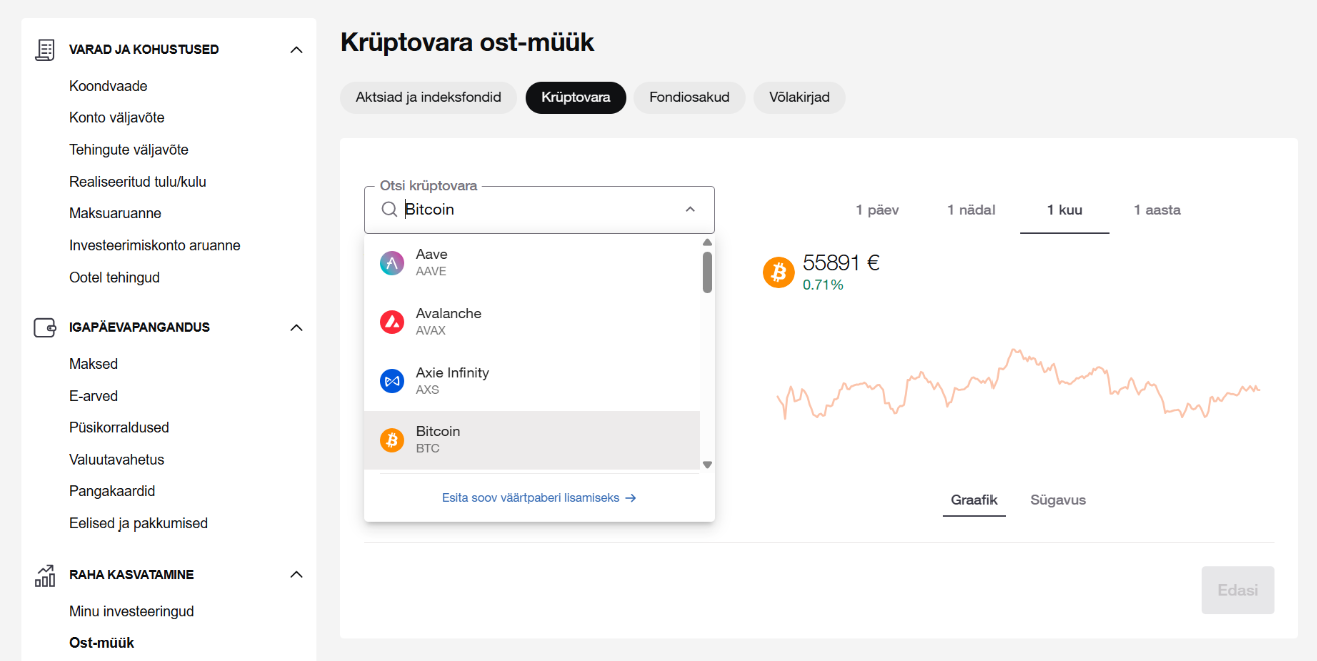The height and width of the screenshot is (661, 1317).
Task: Collapse the Raha kasvatamine section
Action: tap(296, 575)
